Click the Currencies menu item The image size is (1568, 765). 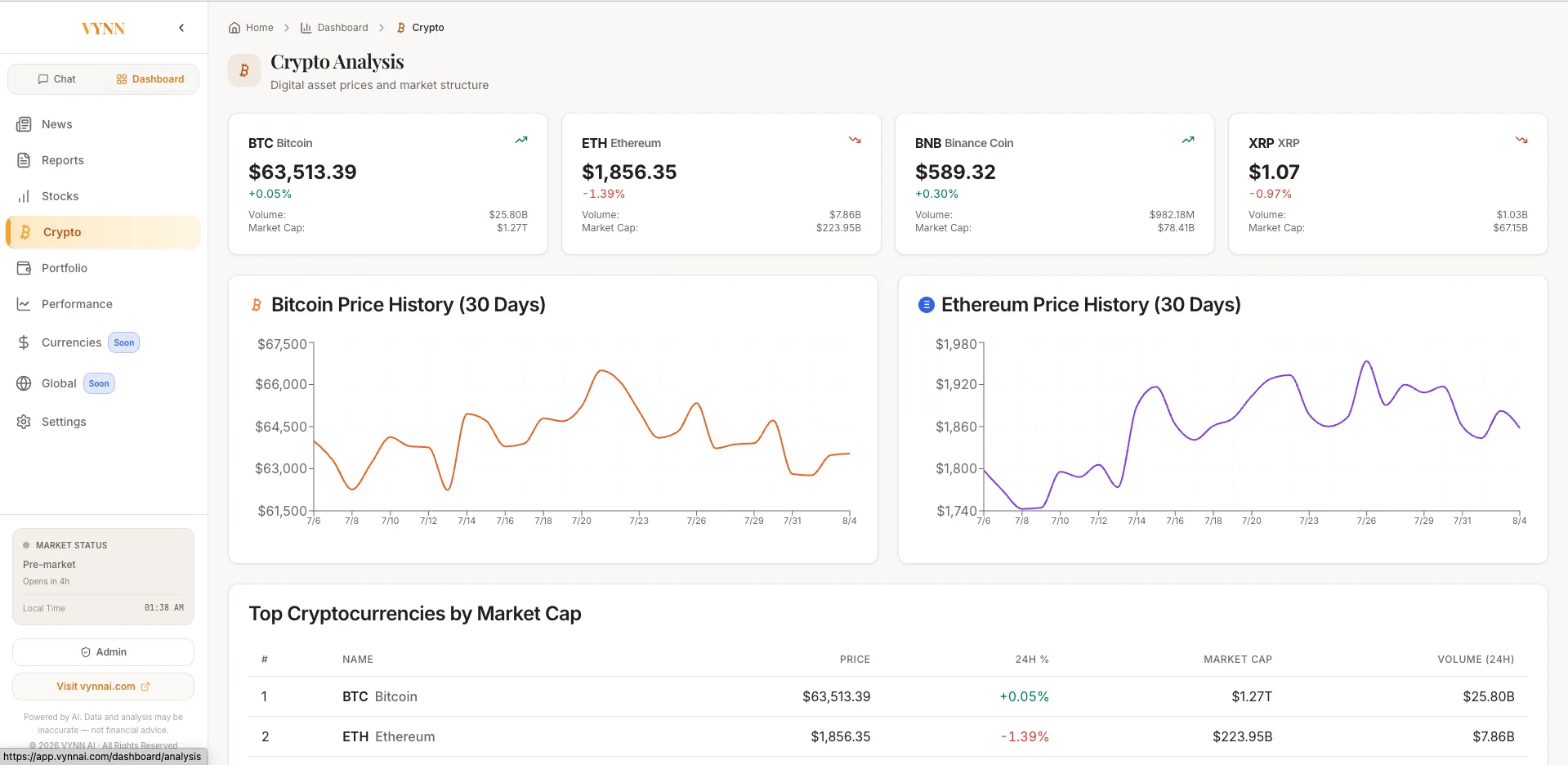pyautogui.click(x=103, y=342)
